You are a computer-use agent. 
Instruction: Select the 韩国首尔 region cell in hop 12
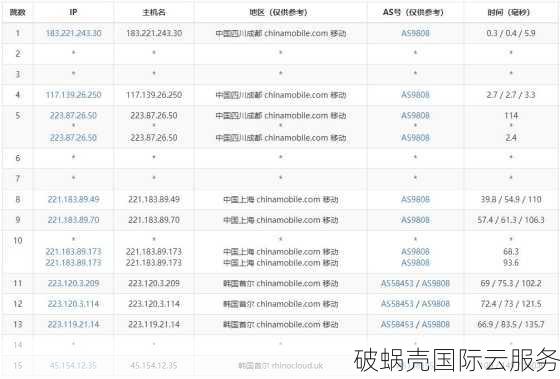(x=281, y=304)
